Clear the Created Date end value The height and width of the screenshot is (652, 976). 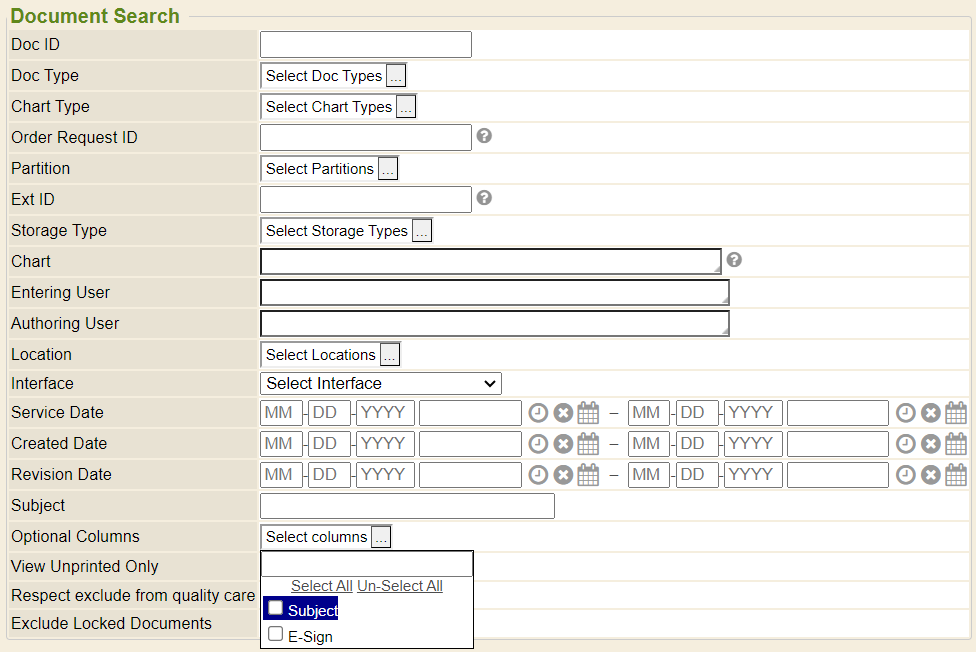point(931,444)
